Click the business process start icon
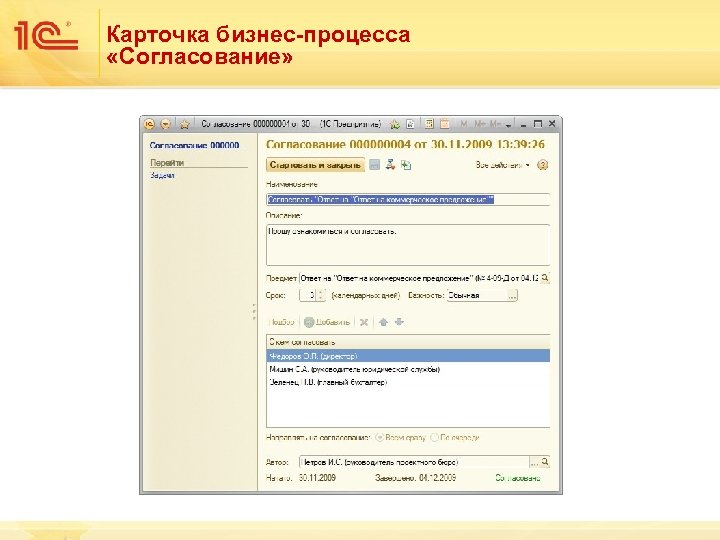The height and width of the screenshot is (540, 720). click(390, 164)
